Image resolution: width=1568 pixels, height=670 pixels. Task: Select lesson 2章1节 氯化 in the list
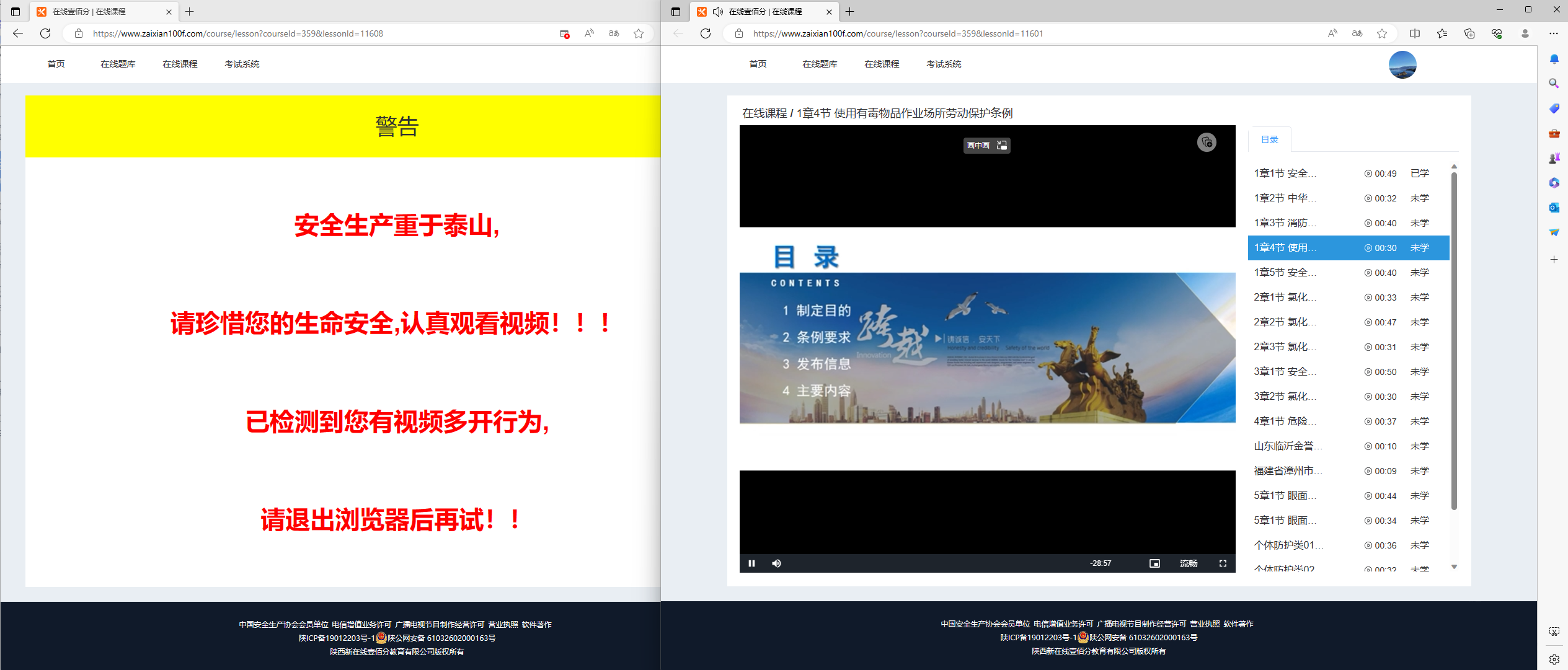1349,298
